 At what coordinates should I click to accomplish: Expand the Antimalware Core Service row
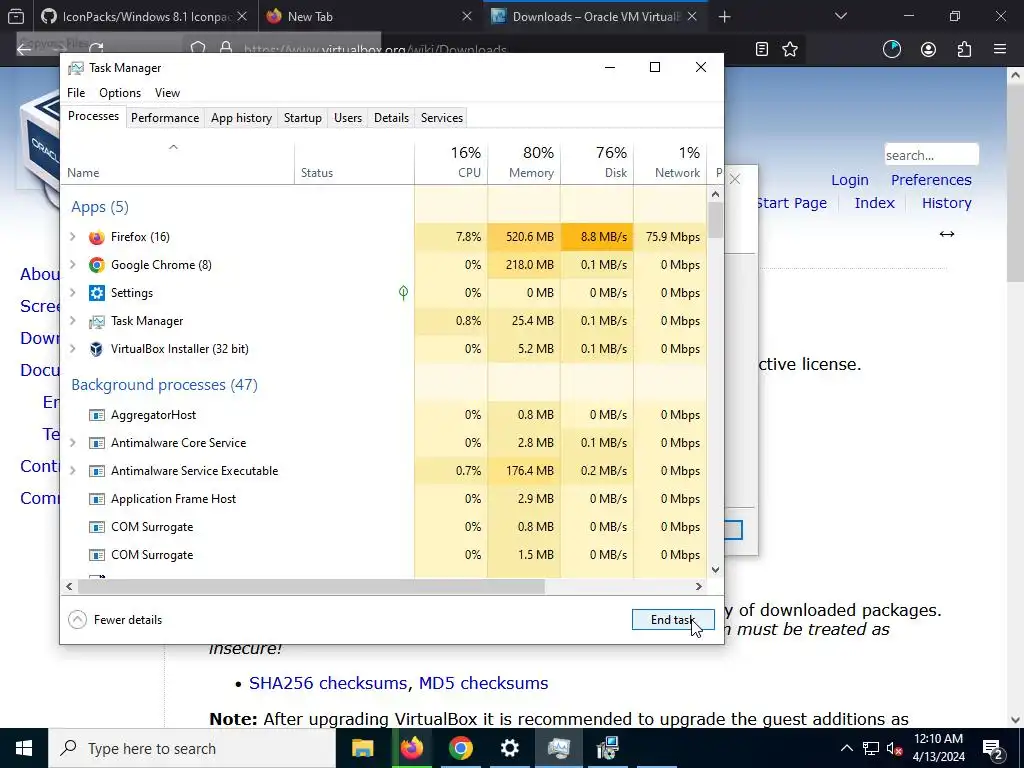tap(73, 443)
